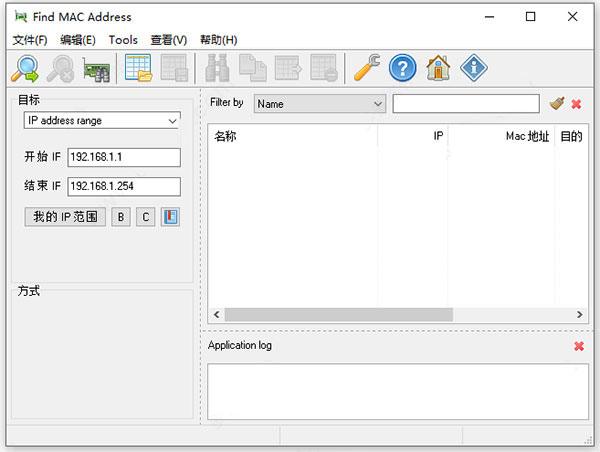Click the 我的 IP 范围 button
This screenshot has height=452, width=600.
click(x=65, y=217)
